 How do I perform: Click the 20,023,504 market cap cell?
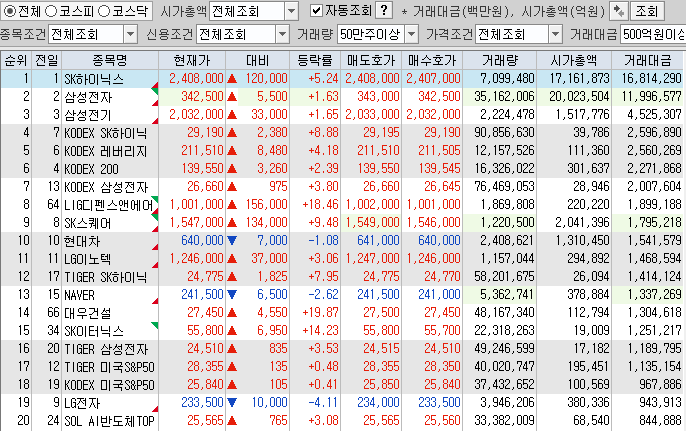coord(579,96)
